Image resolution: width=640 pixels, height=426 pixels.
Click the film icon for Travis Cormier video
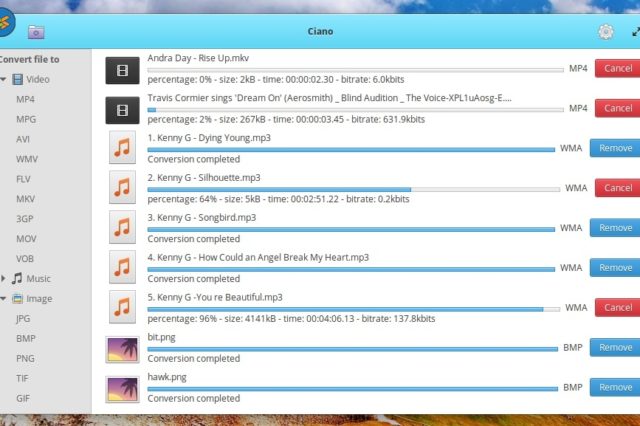coord(122,109)
